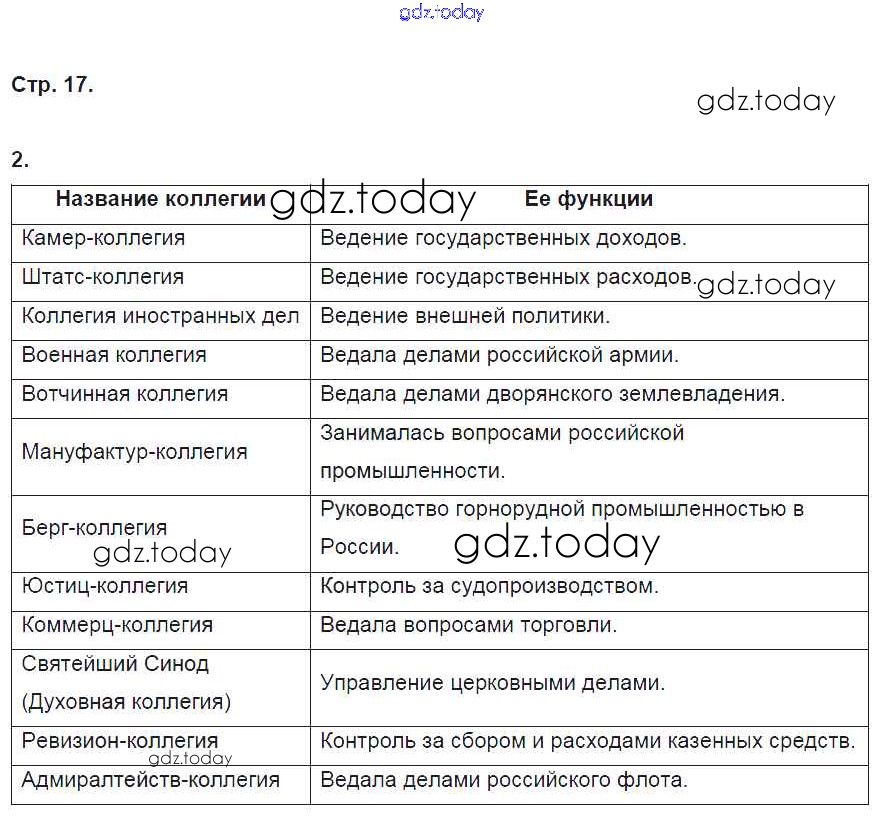881x821 pixels.
Task: Open the blue gdz.today link at top
Action: tap(440, 13)
